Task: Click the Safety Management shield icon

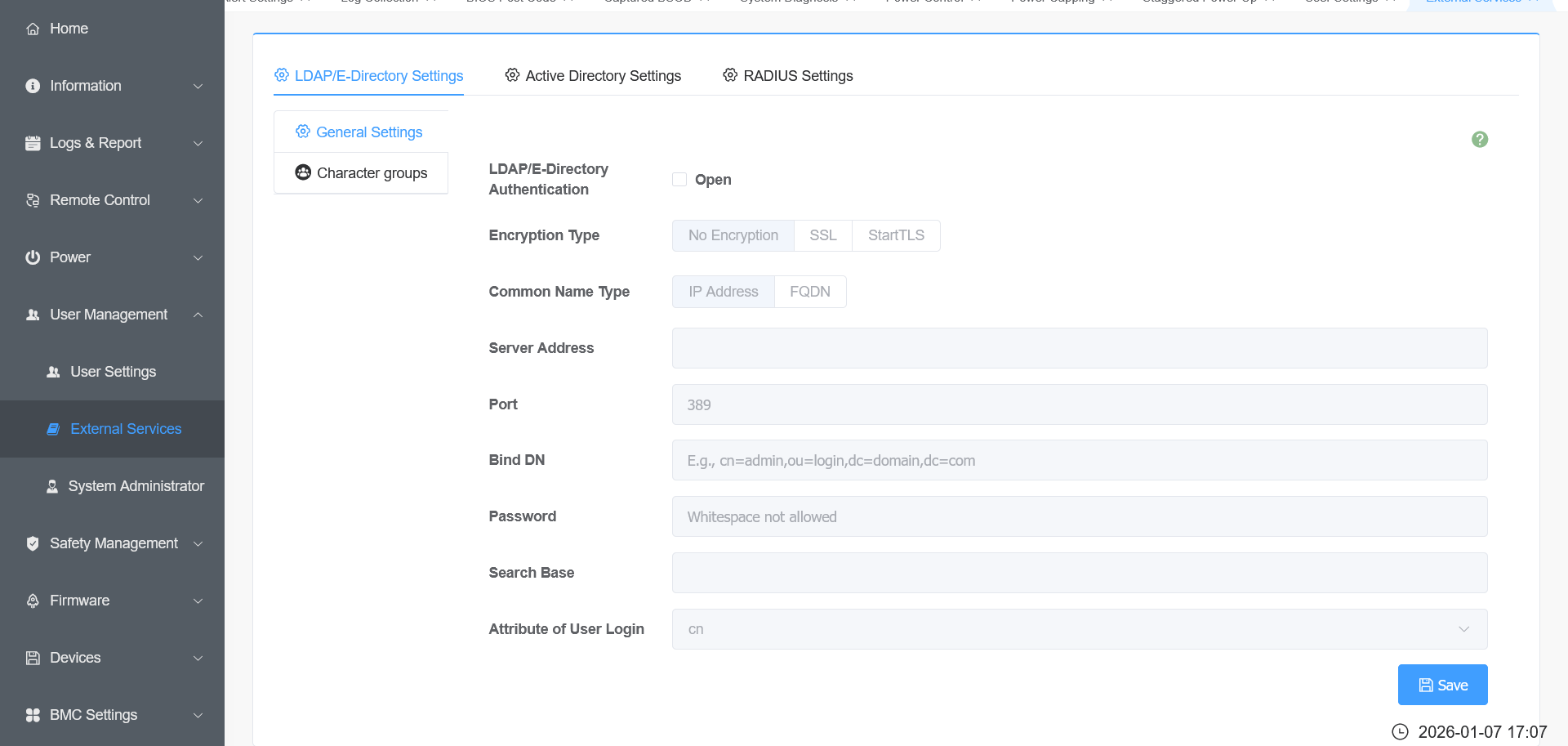Action: 33,543
